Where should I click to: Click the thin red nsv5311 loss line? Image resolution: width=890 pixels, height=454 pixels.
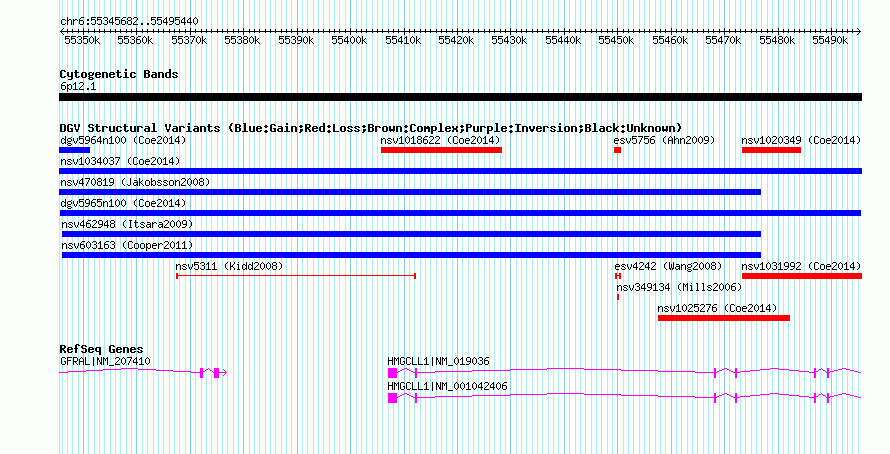[296, 276]
